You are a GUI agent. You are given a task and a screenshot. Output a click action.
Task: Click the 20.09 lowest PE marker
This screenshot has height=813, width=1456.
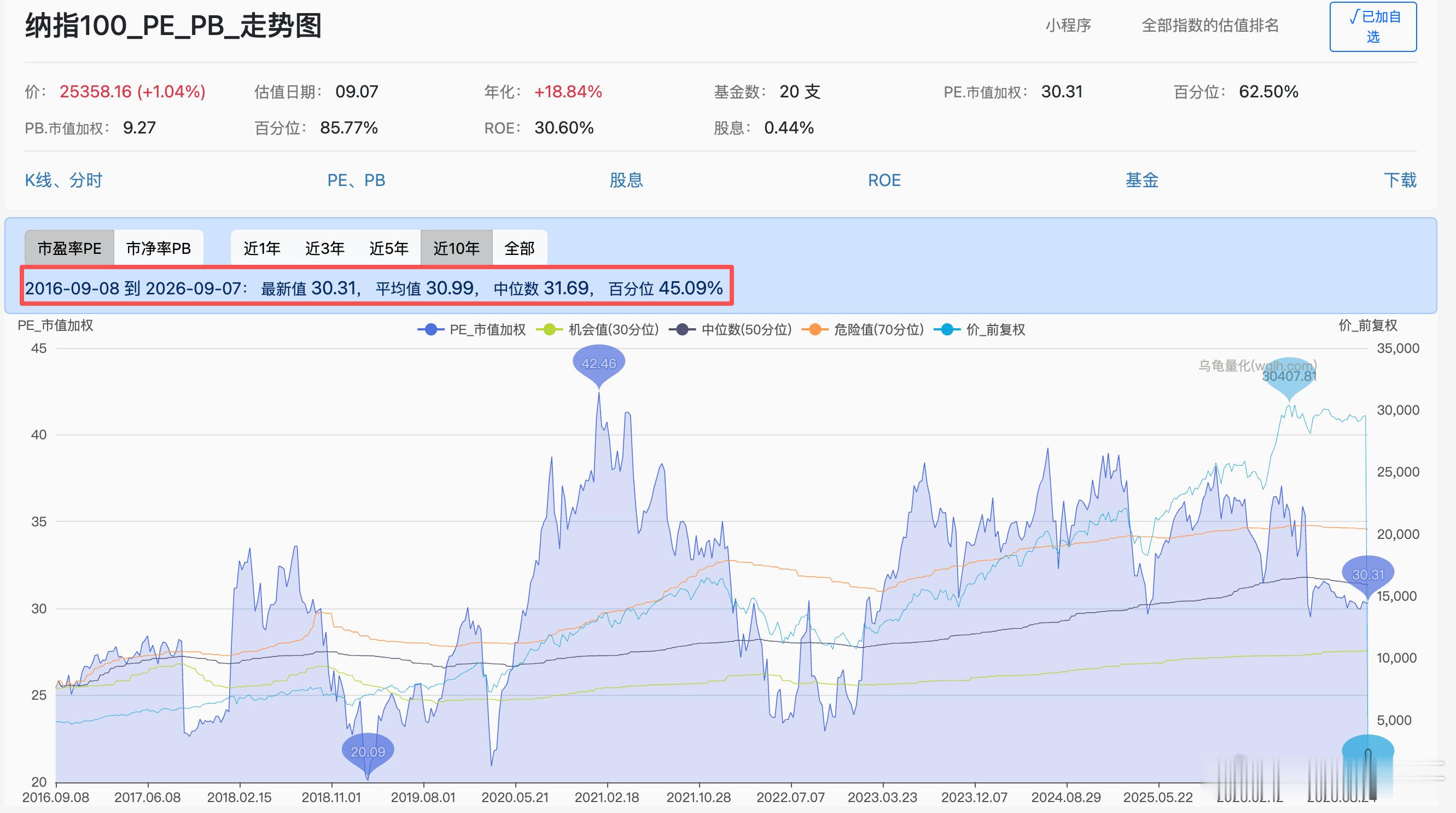[368, 752]
